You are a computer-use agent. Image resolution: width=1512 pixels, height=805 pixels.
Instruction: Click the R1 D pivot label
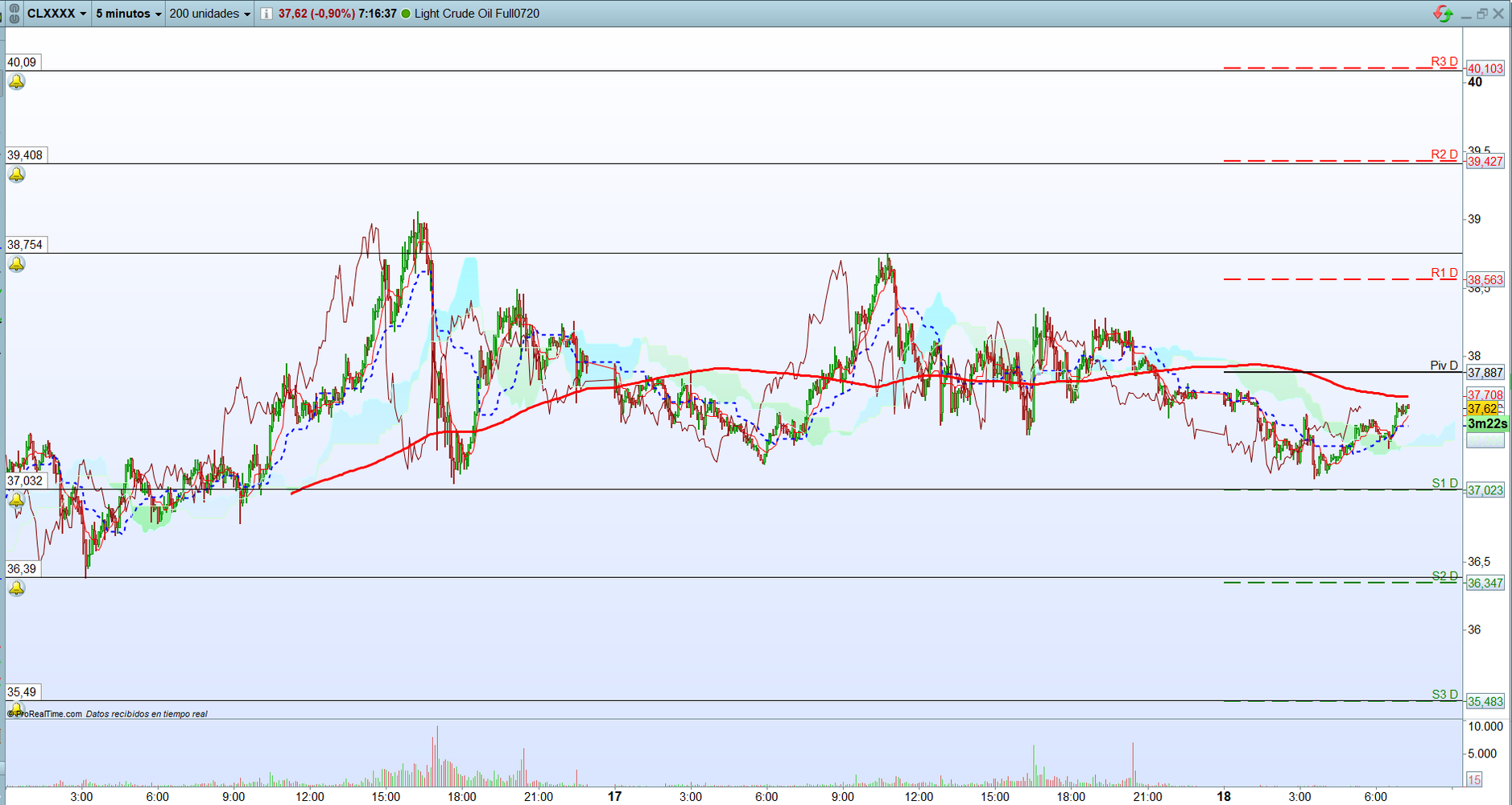tap(1444, 273)
